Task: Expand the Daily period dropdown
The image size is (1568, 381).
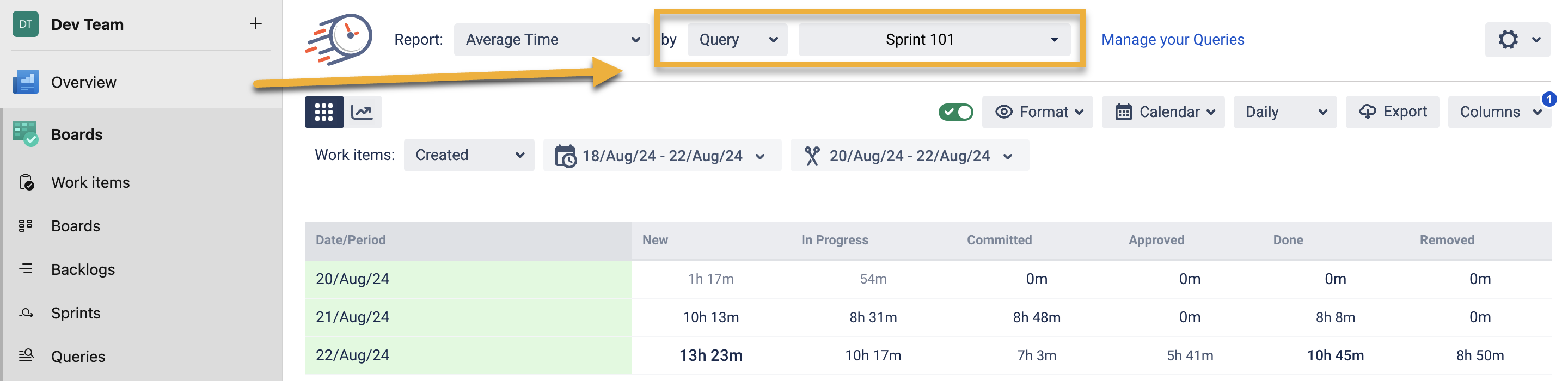Action: point(1284,112)
